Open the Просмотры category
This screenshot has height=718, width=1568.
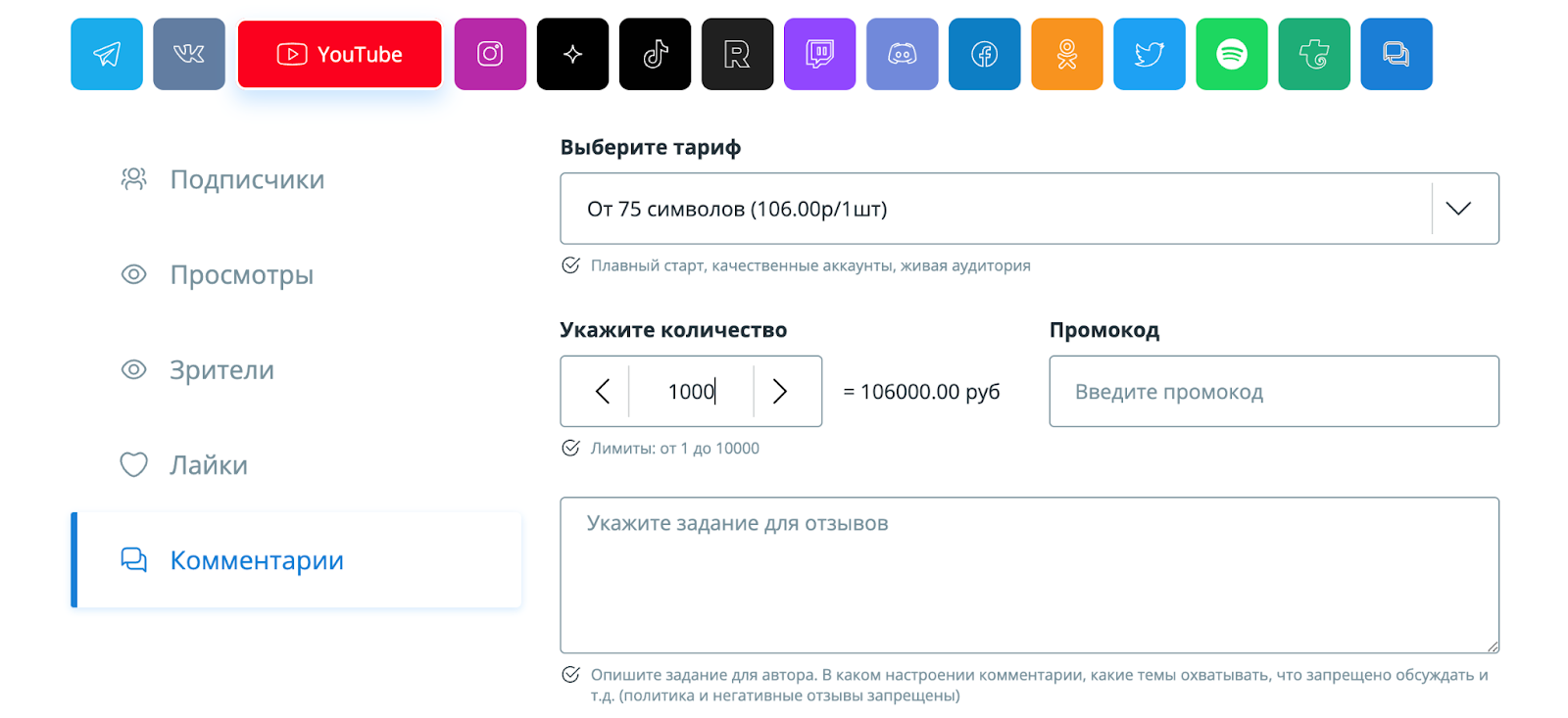click(296, 274)
